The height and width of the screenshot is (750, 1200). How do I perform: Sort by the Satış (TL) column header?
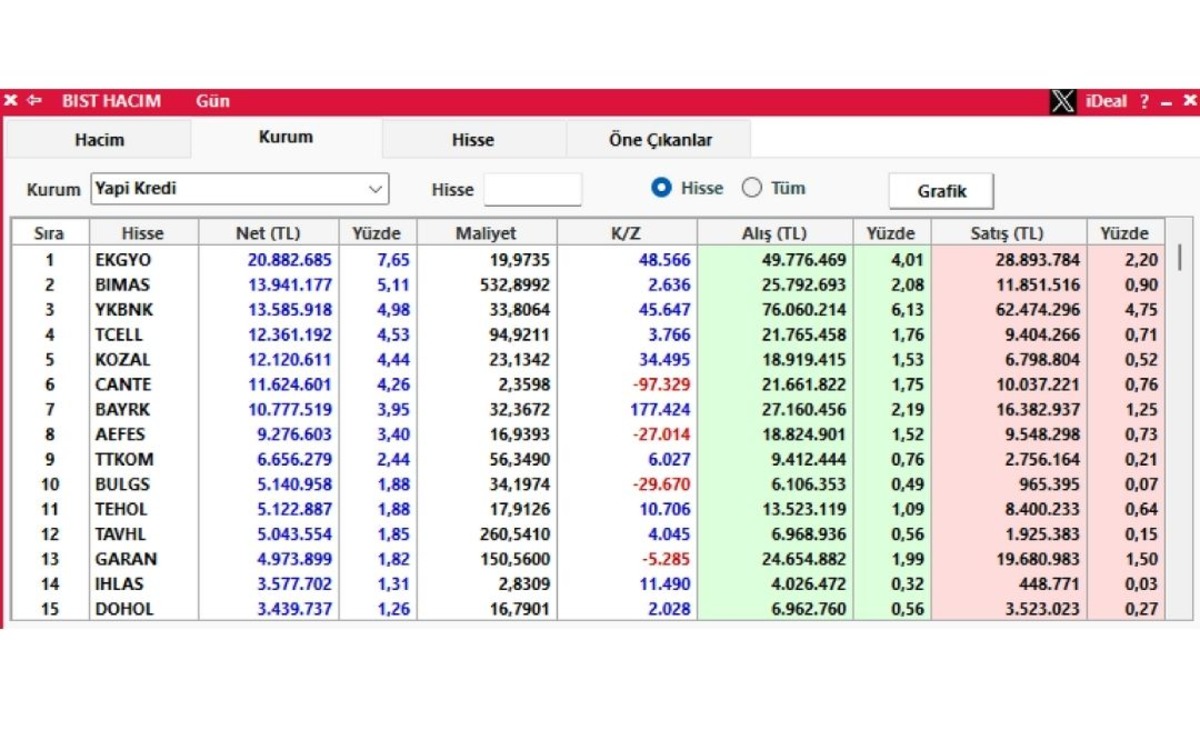point(1007,233)
